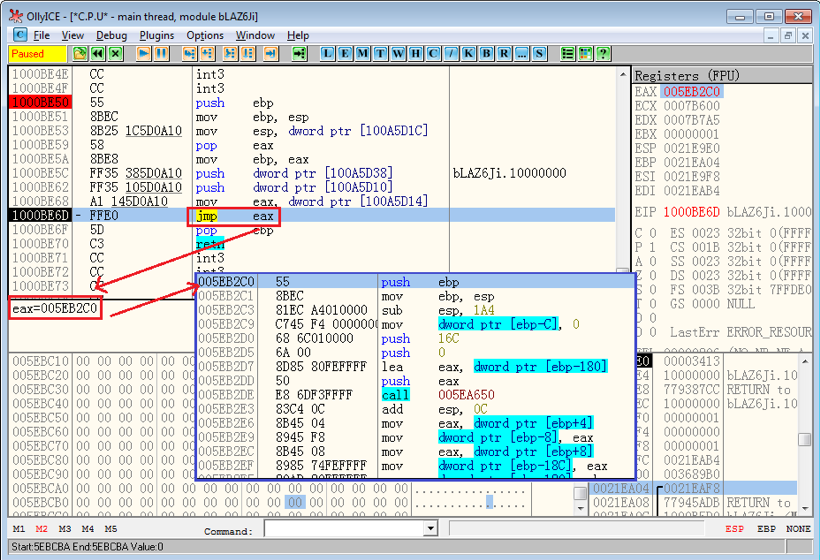Expand the Command combo box dropdown arrow
This screenshot has height=560, width=820.
431,529
